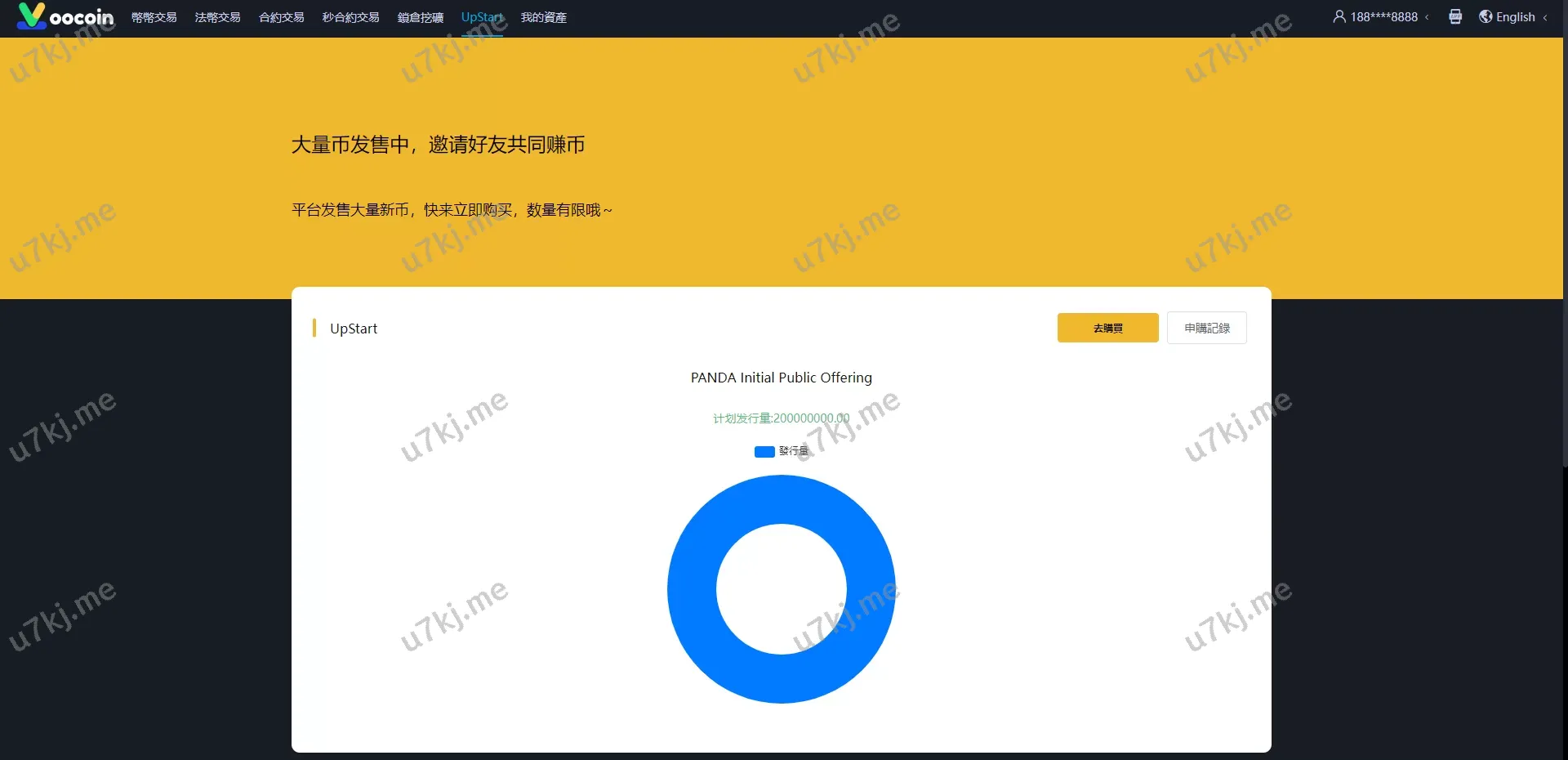Viewport: 1568px width, 760px height.
Task: Open the 秒合約交易 page
Action: point(350,17)
